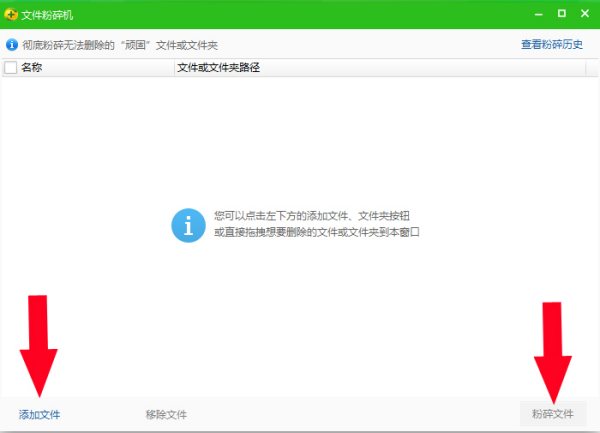The image size is (600, 433).
Task: Click the 粉碎文件 button
Action: click(553, 413)
